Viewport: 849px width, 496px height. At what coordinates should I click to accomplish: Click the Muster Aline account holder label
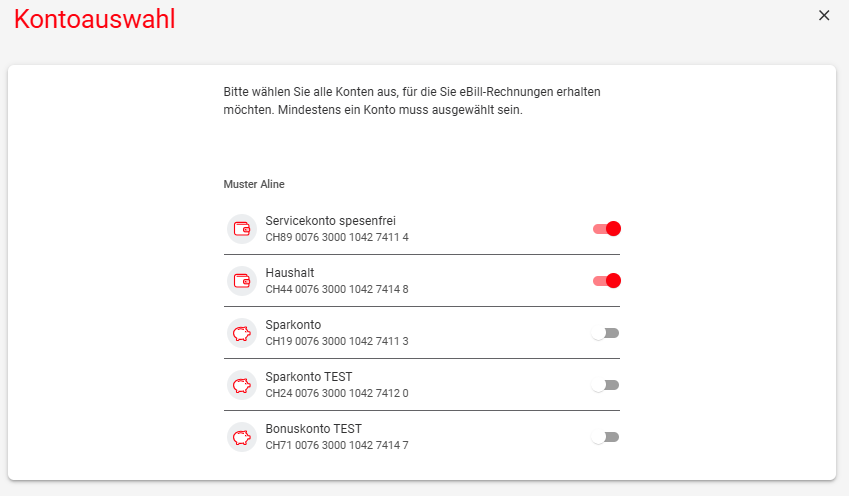coord(254,184)
